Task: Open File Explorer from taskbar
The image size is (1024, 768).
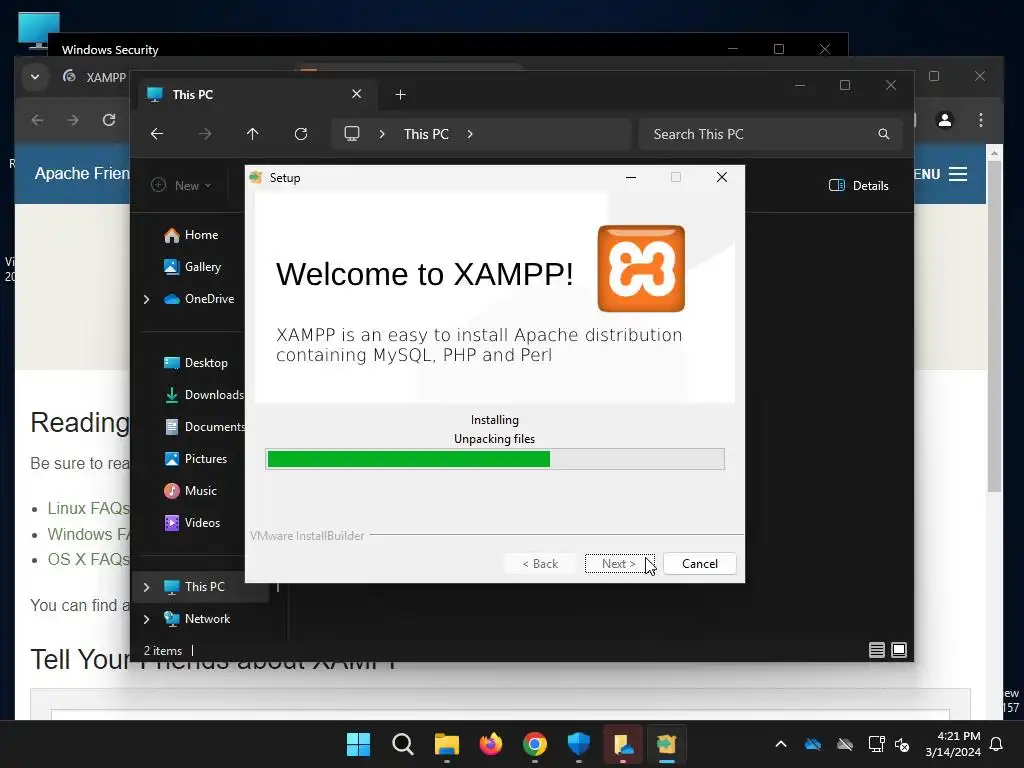Action: [x=447, y=744]
